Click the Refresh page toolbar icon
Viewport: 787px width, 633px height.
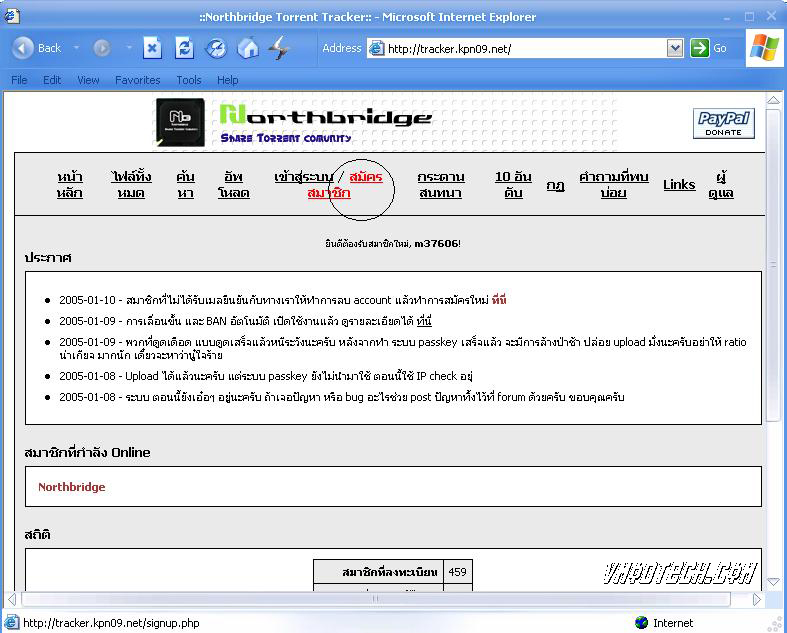coord(184,48)
